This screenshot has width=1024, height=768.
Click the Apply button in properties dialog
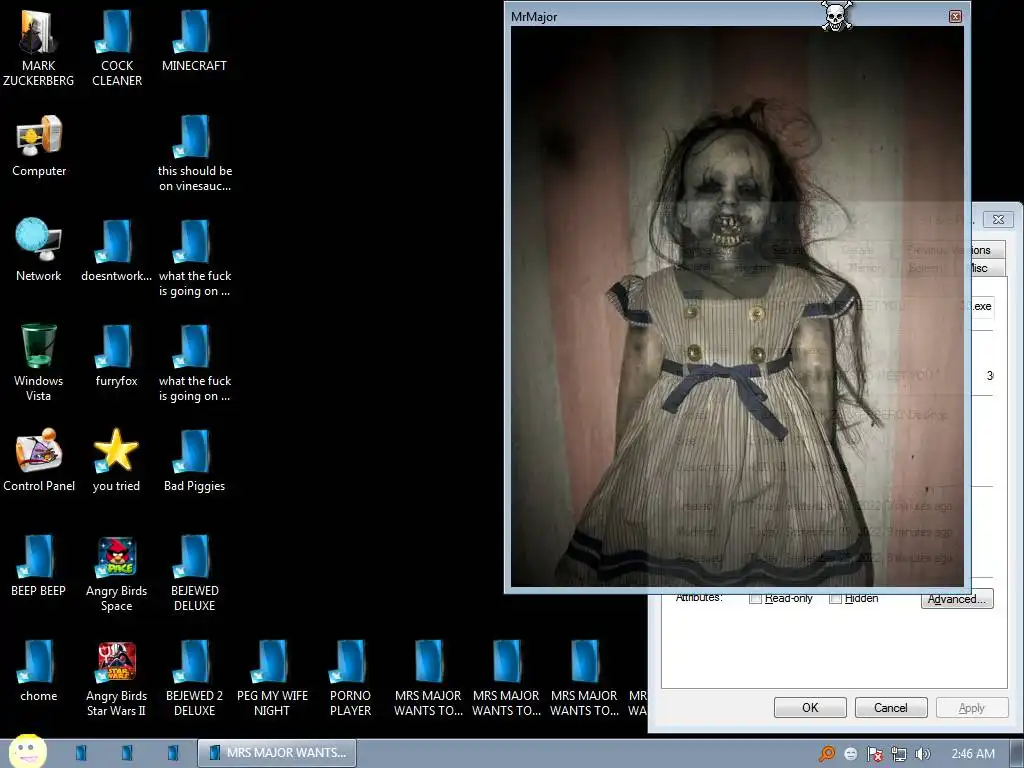click(x=972, y=708)
